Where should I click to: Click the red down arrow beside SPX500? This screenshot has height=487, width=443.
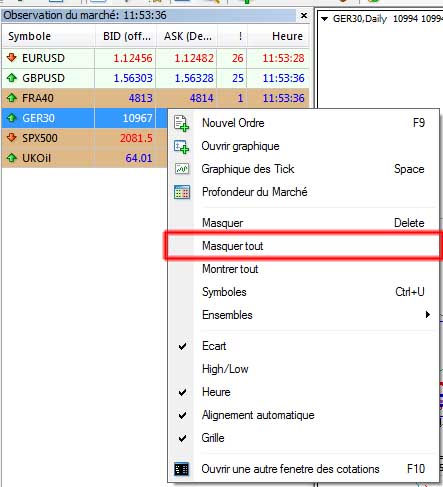coord(12,137)
